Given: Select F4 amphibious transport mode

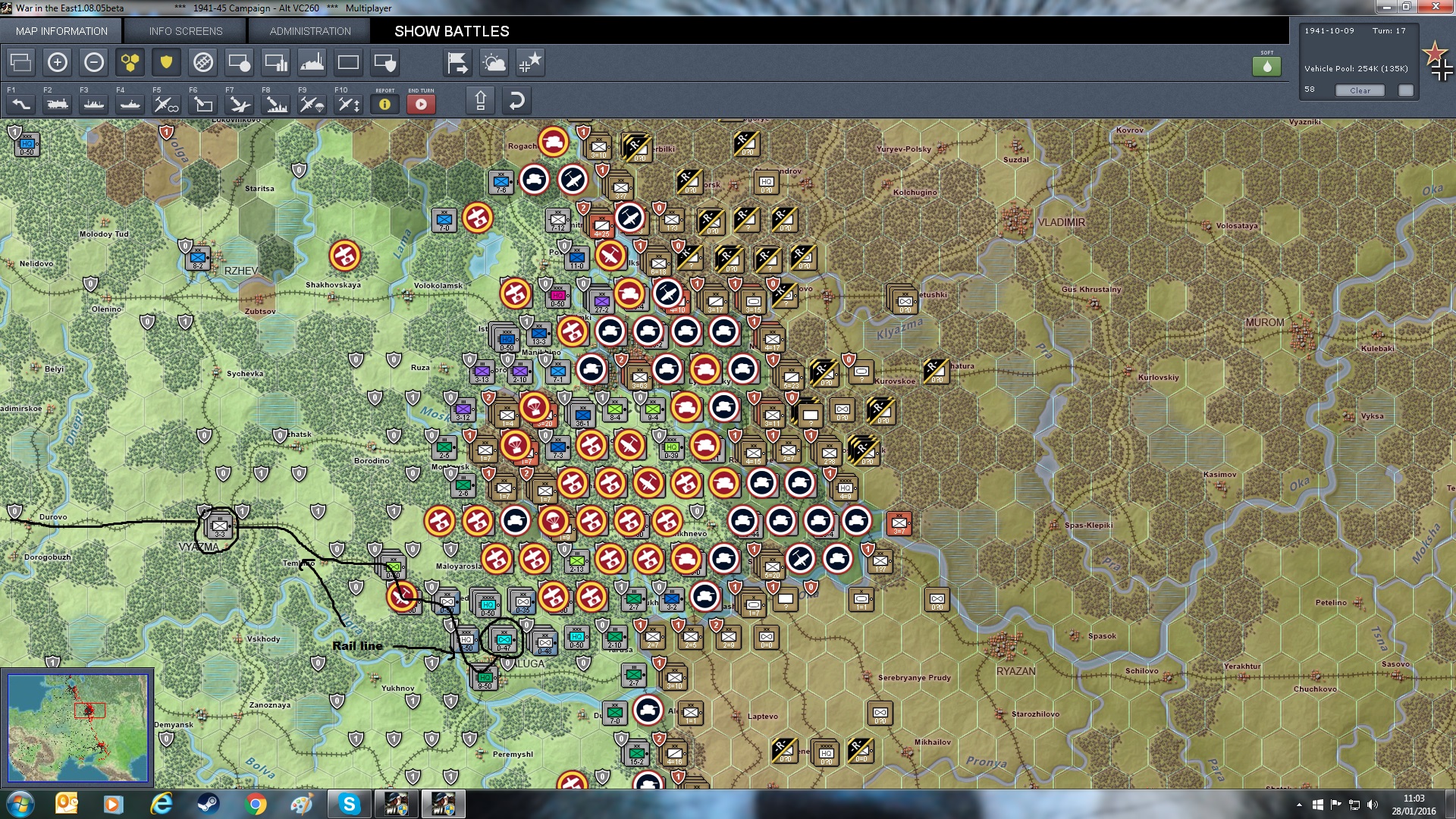Looking at the screenshot, I should click(x=130, y=104).
